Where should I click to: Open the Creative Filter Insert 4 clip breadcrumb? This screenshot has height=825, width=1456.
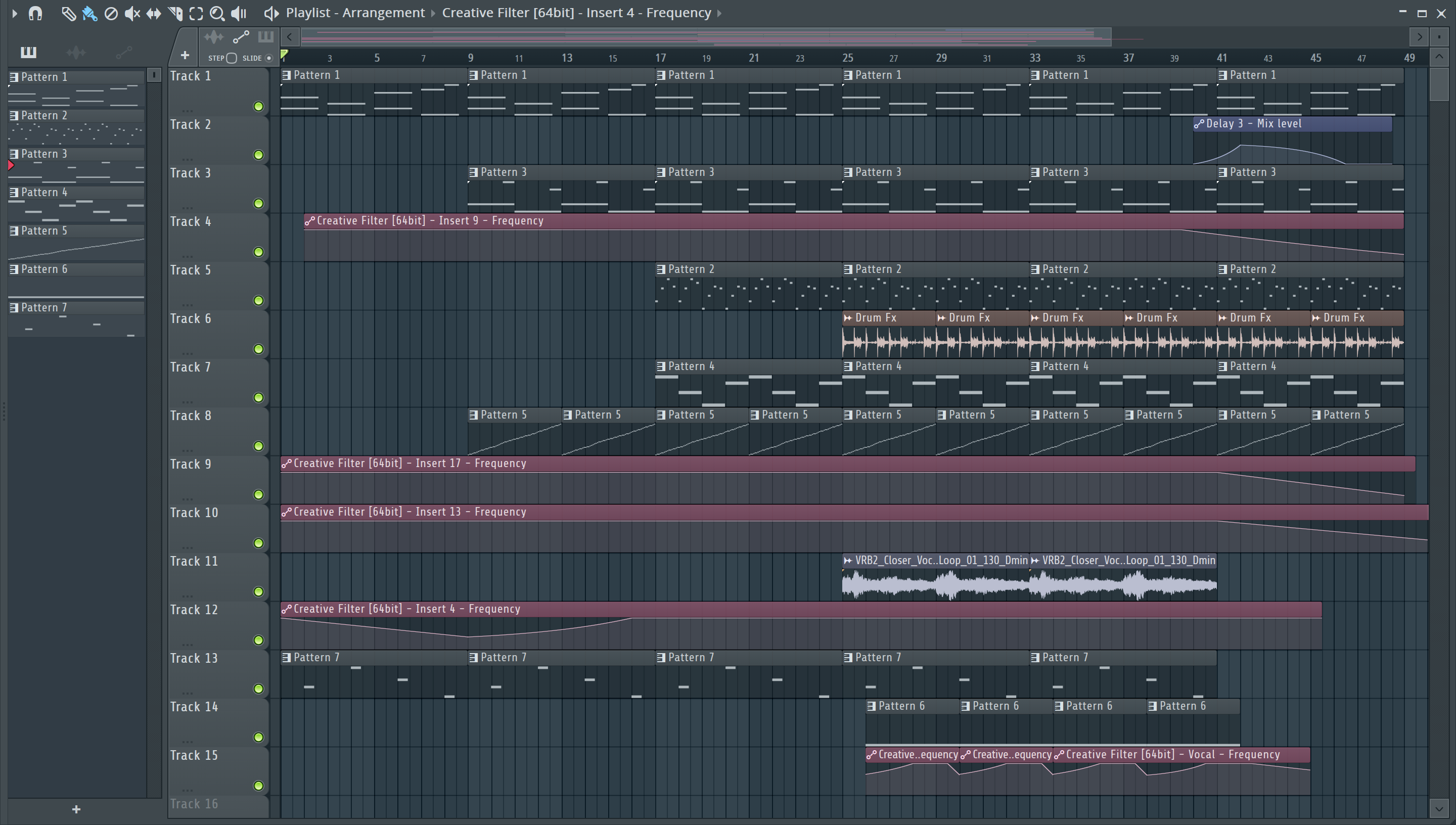tap(576, 13)
